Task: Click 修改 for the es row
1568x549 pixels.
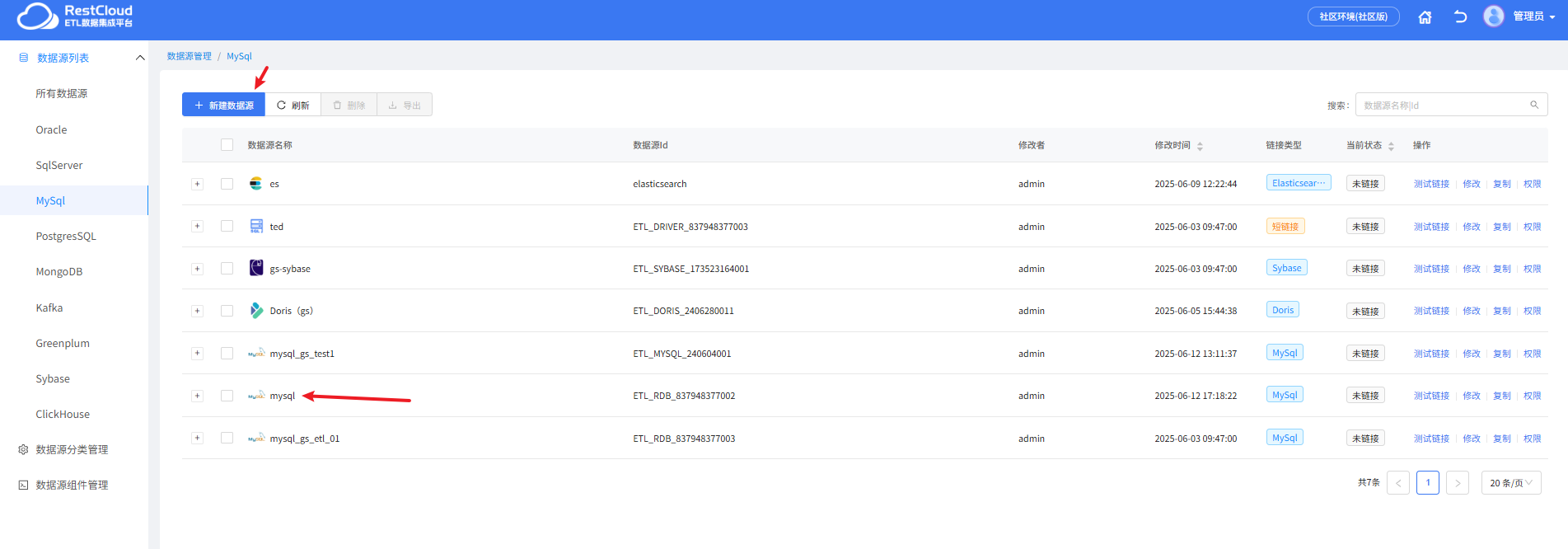Action: click(x=1472, y=184)
